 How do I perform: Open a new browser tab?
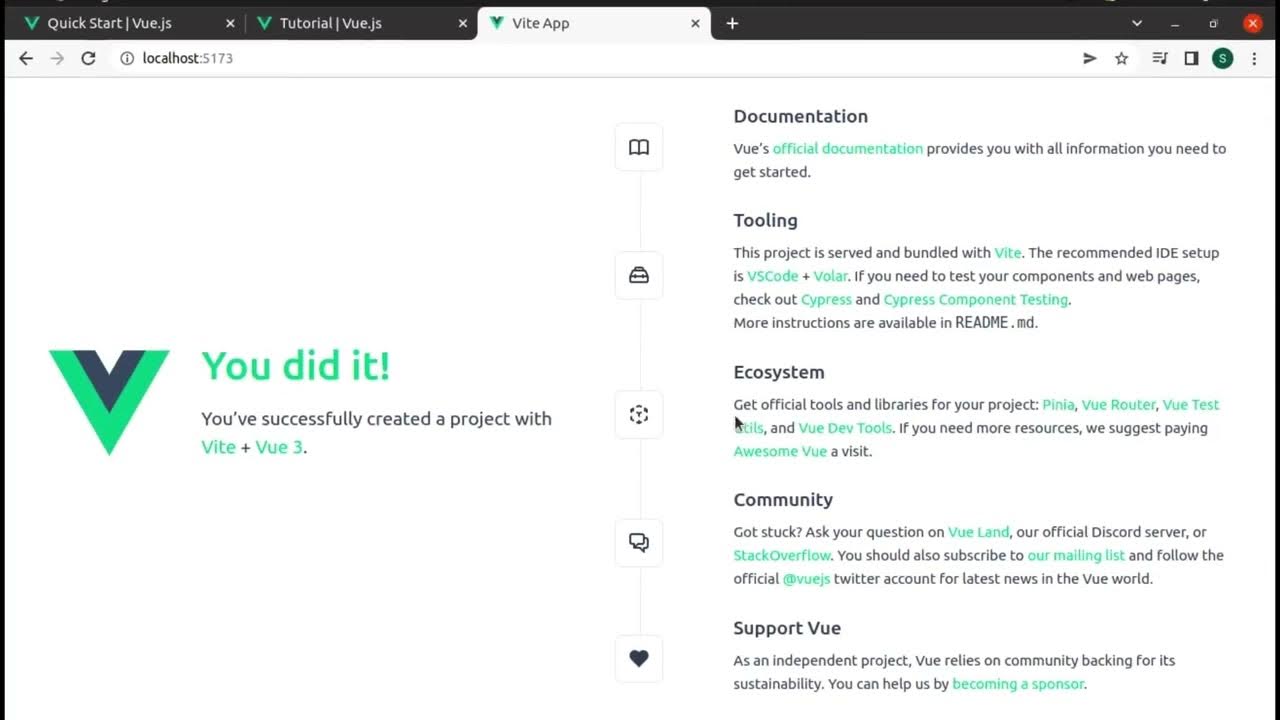[732, 23]
